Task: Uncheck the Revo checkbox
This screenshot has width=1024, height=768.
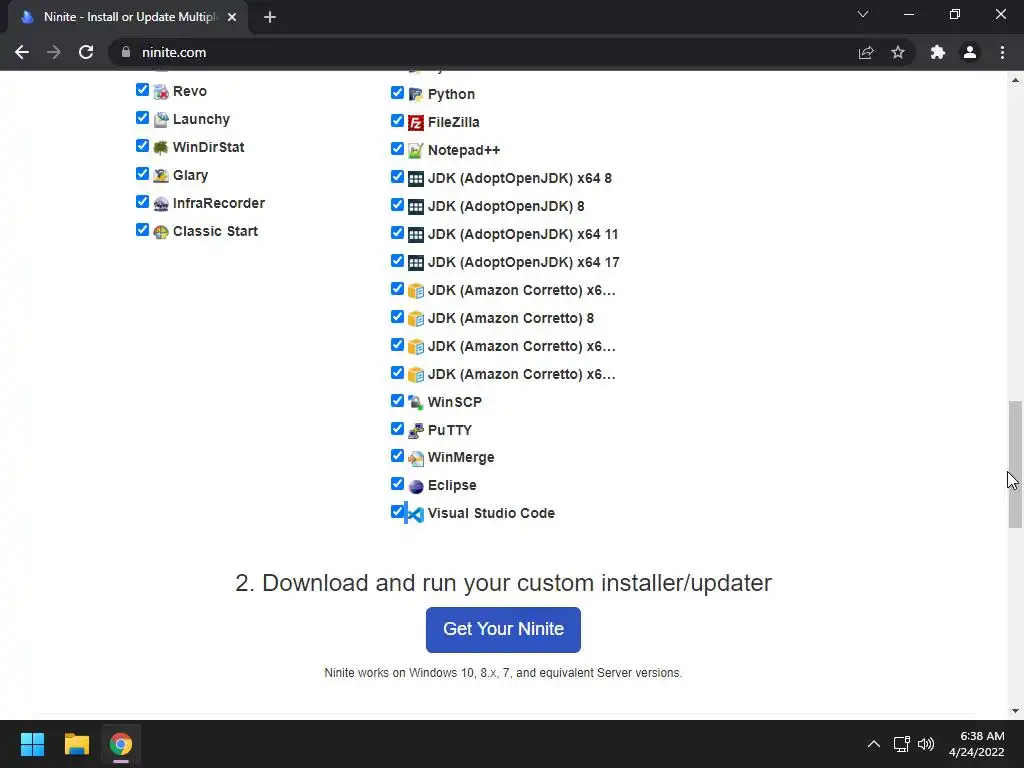Action: (142, 89)
